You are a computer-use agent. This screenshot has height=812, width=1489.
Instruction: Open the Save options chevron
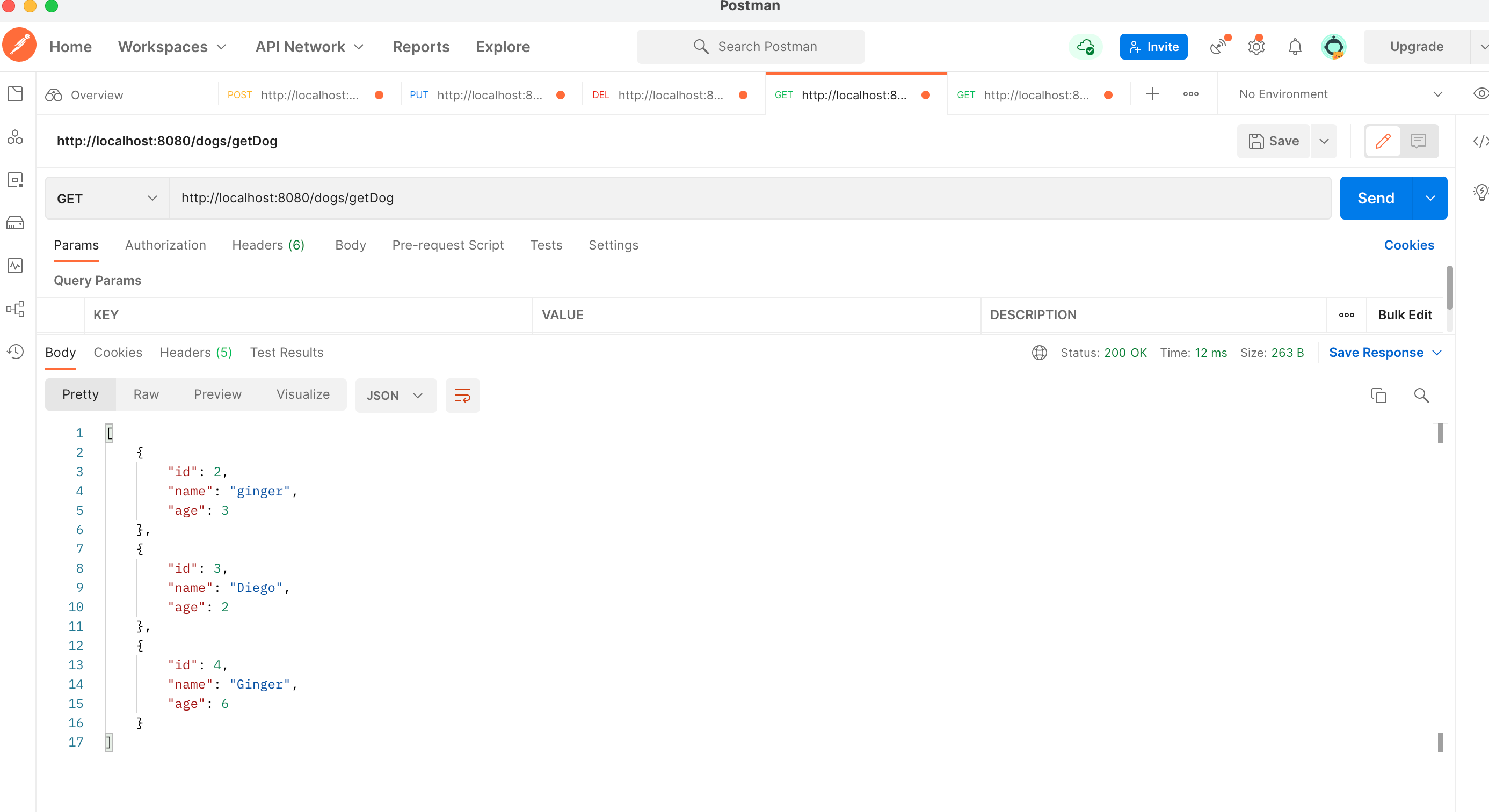pos(1324,141)
